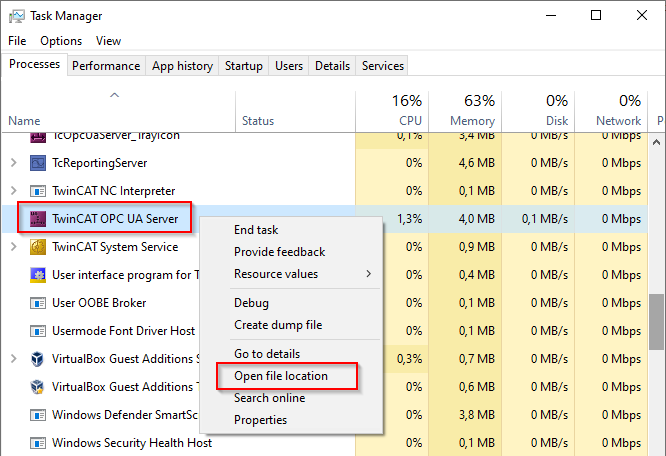Viewport: 666px width, 456px height.
Task: Select the TwinCAT OPC UA Server row
Action: point(325,219)
